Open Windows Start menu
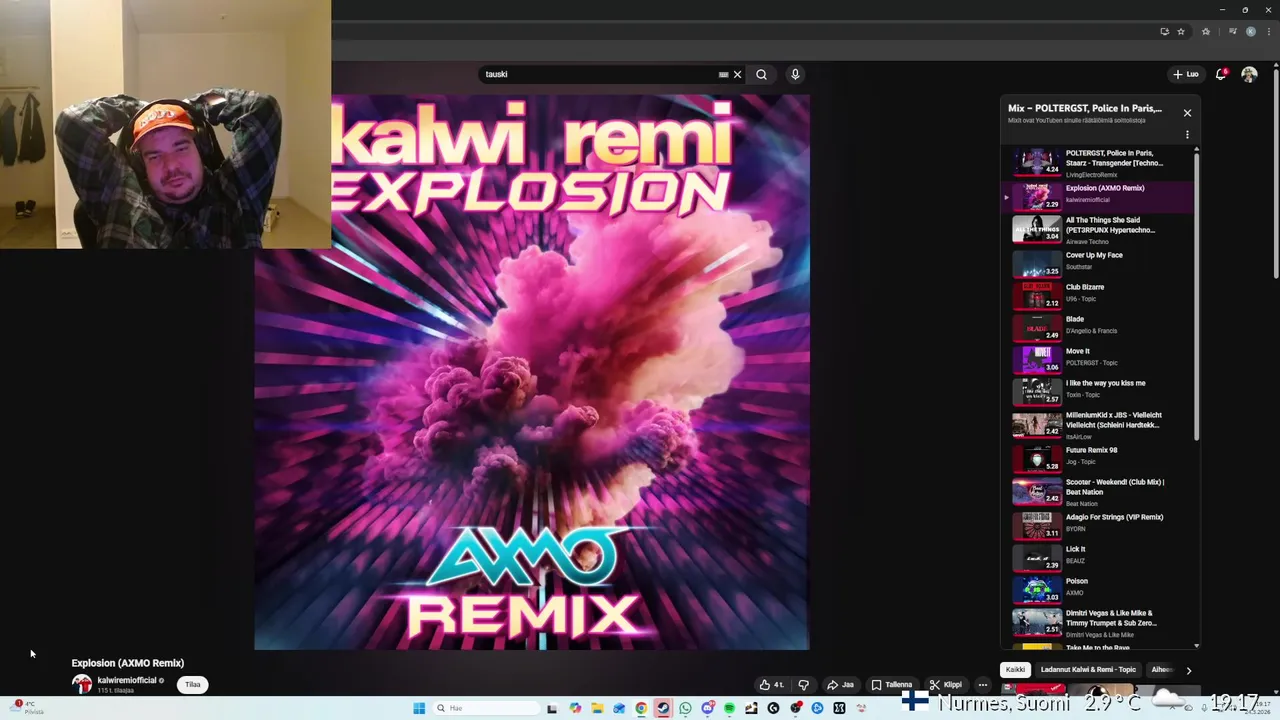 coord(418,708)
